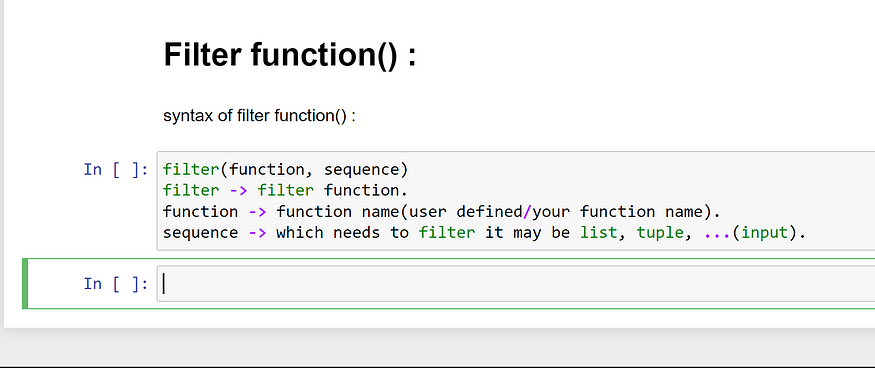The width and height of the screenshot is (875, 368).
Task: Click the grey background area below the notebook
Action: 438,347
